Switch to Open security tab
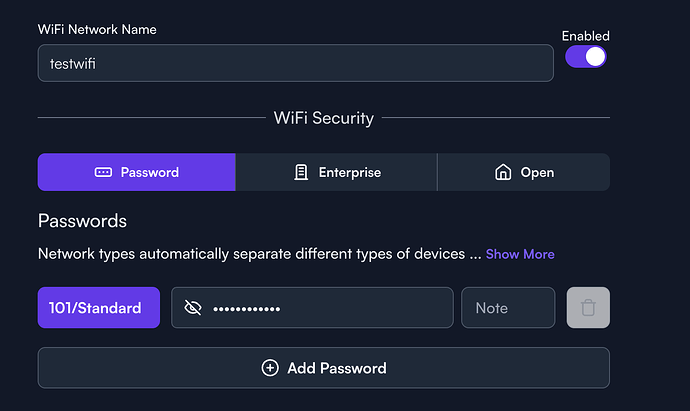 tap(524, 172)
